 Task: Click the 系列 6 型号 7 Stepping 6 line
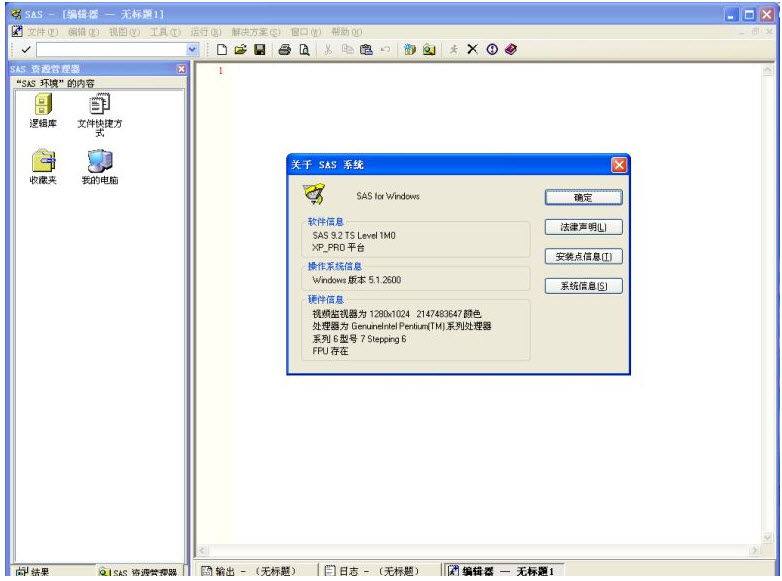tap(359, 339)
